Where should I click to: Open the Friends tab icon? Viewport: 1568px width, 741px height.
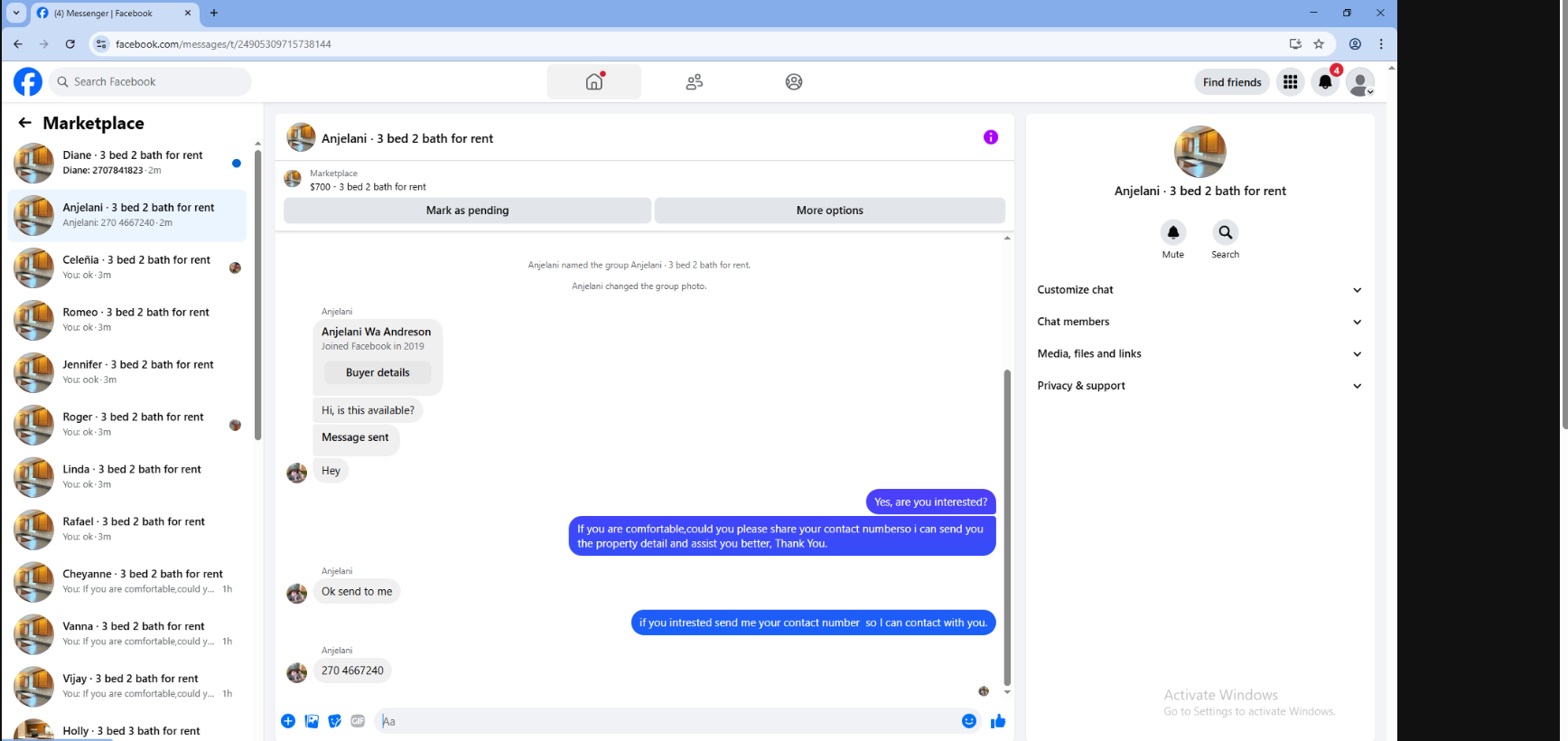point(694,81)
